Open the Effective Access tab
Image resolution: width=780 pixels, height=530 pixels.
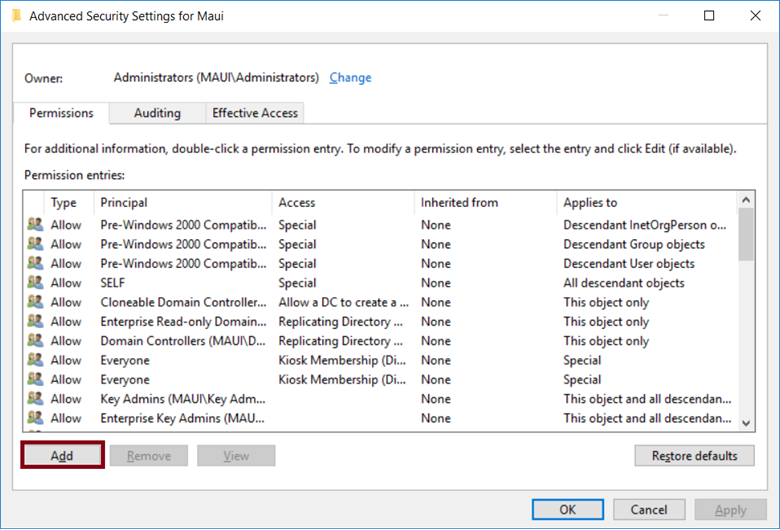point(255,113)
